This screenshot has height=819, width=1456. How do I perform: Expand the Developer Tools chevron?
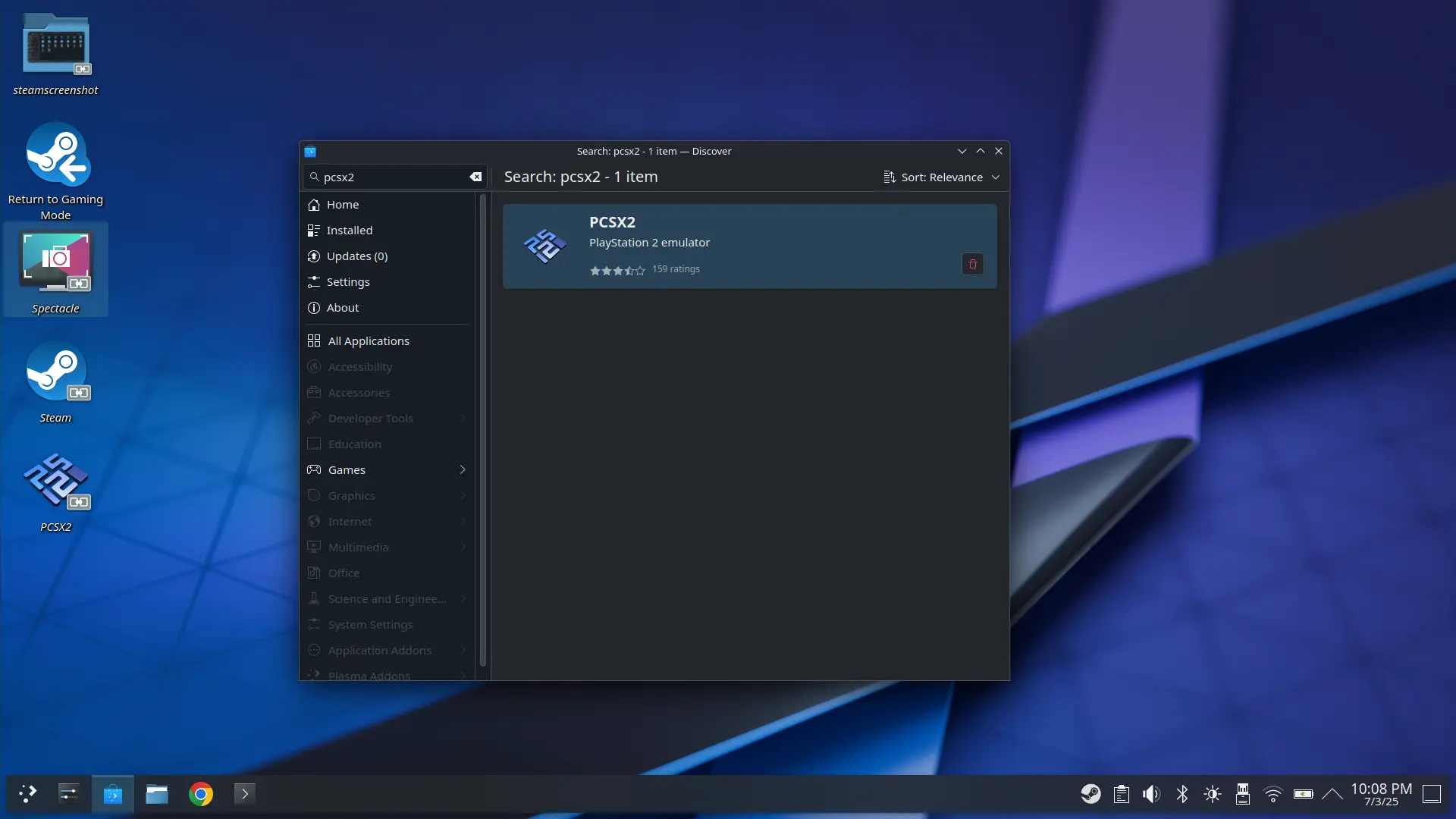pos(463,419)
